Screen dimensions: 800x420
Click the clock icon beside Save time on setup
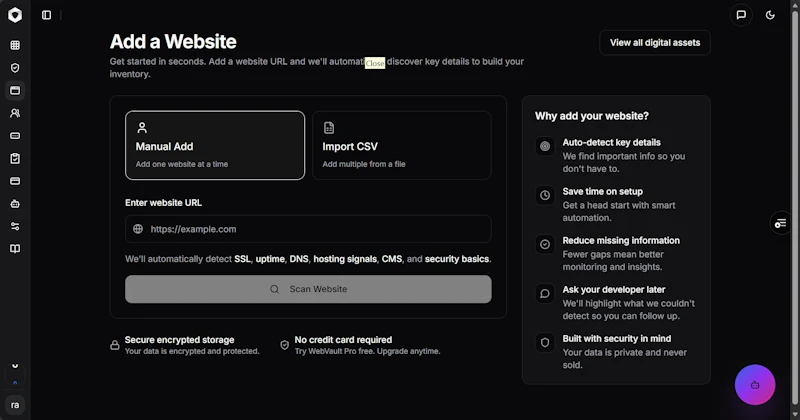(545, 195)
